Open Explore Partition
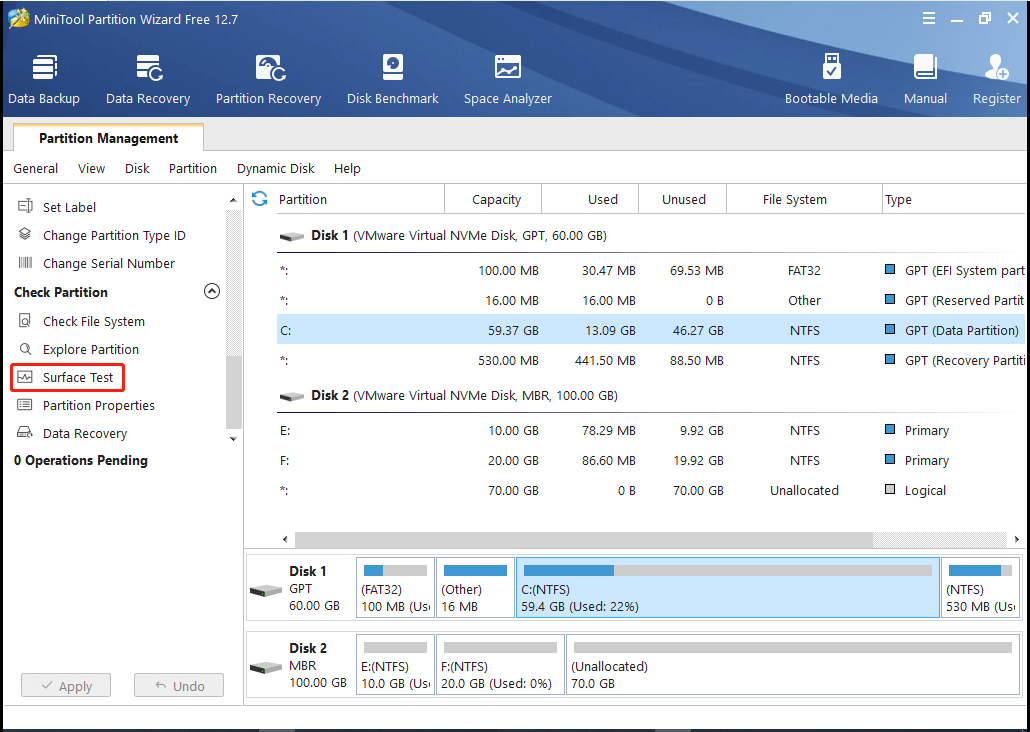 coord(91,350)
